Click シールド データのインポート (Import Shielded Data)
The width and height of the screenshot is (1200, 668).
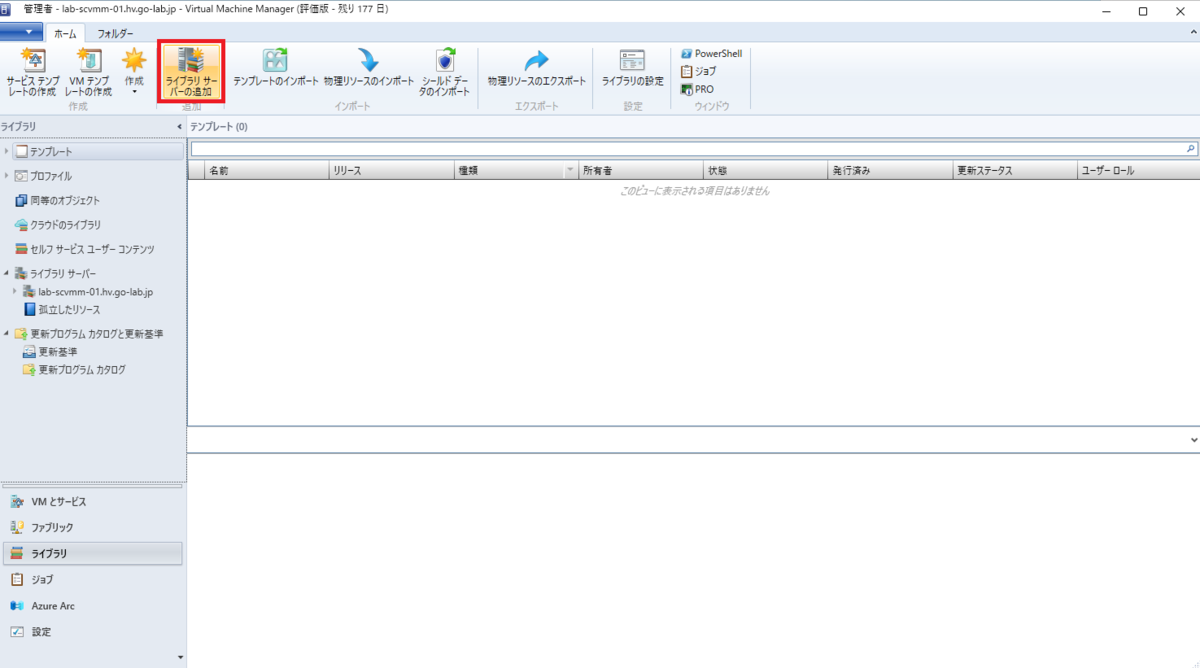coord(445,71)
